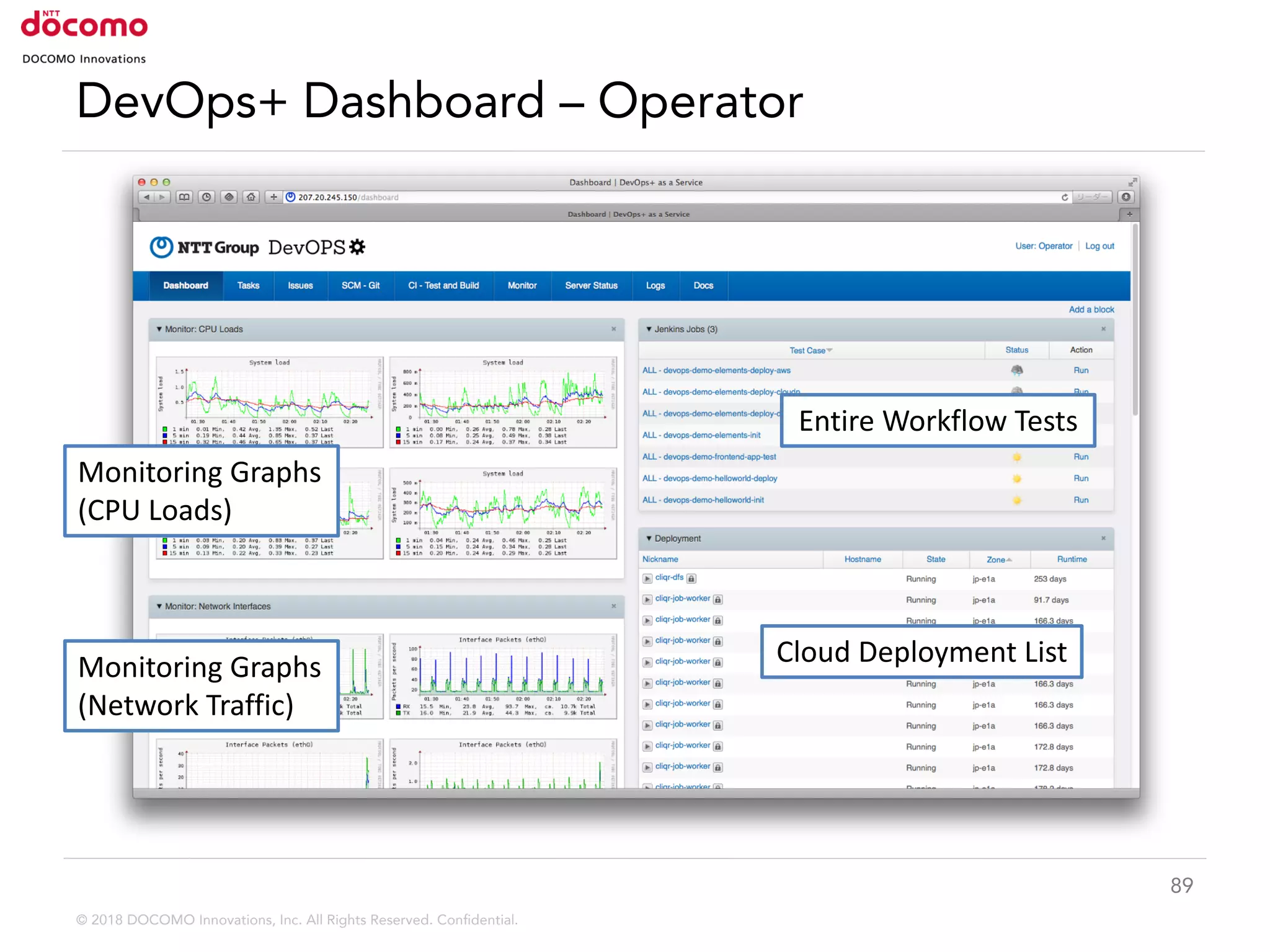Collapse the Monitor: Network Interfaces panel

159,606
